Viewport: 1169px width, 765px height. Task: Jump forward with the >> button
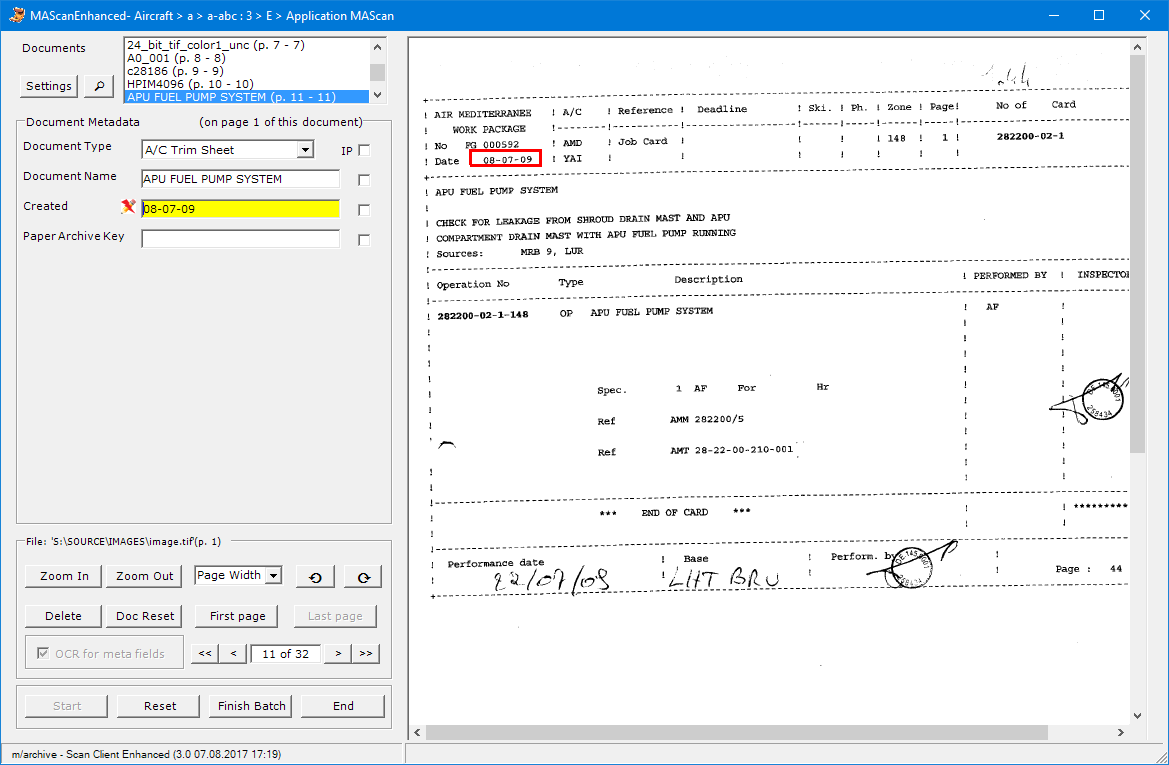tap(366, 654)
